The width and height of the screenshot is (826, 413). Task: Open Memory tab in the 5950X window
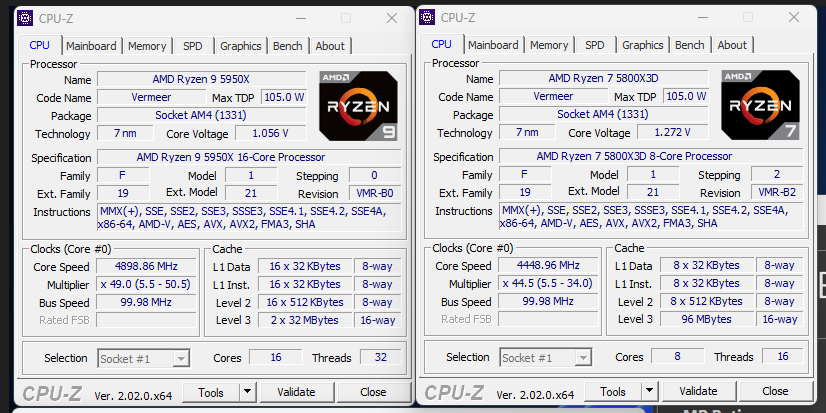point(147,46)
